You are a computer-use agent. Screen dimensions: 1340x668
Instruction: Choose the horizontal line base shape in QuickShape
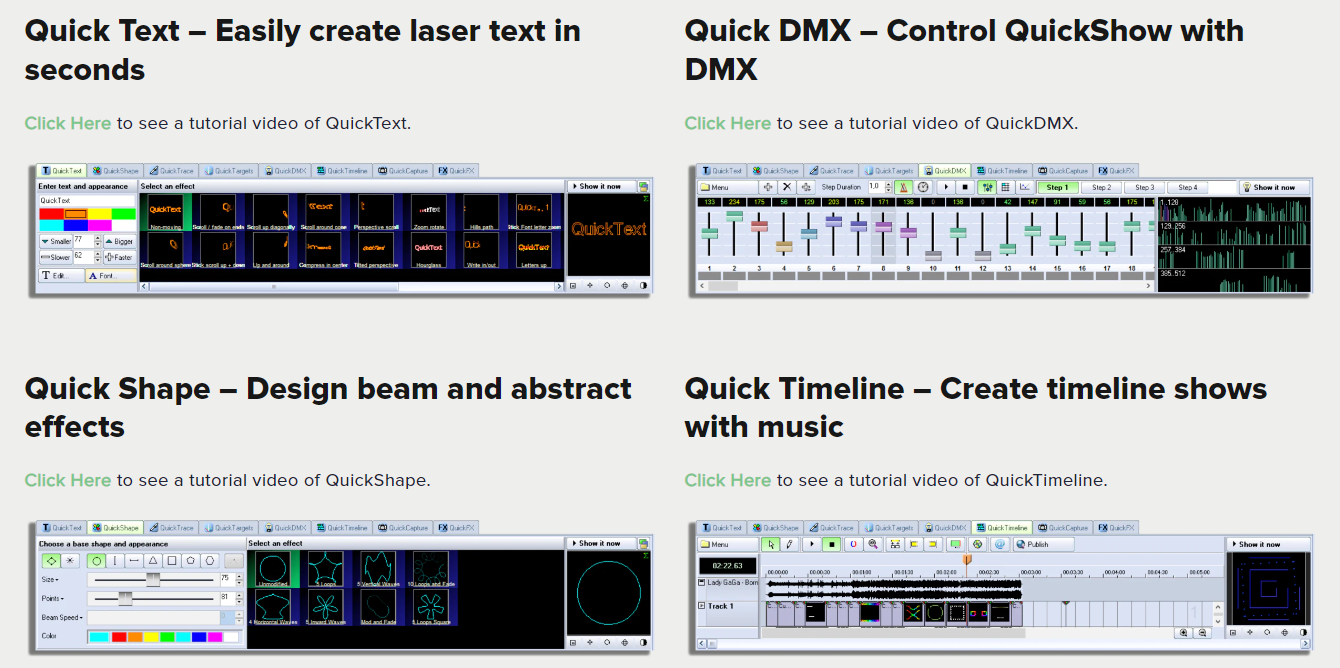point(134,561)
